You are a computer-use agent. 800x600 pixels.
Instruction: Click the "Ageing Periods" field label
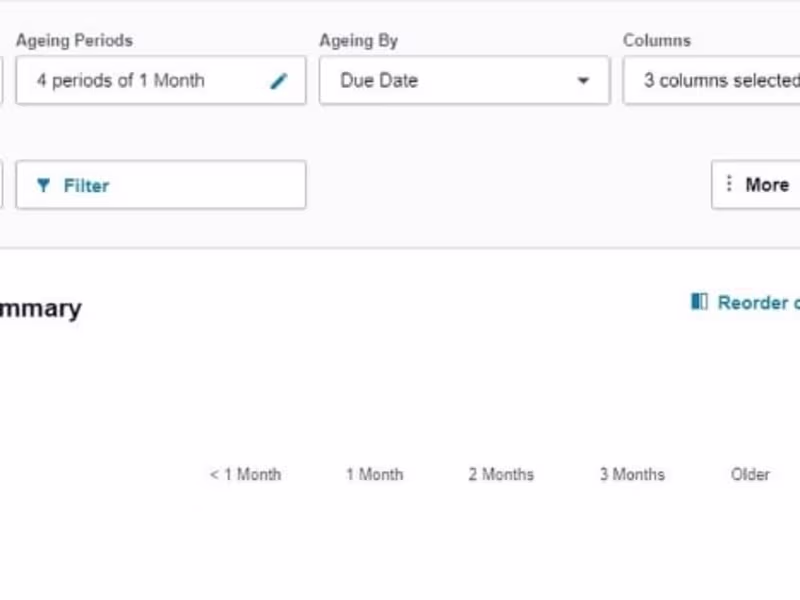[x=74, y=41]
